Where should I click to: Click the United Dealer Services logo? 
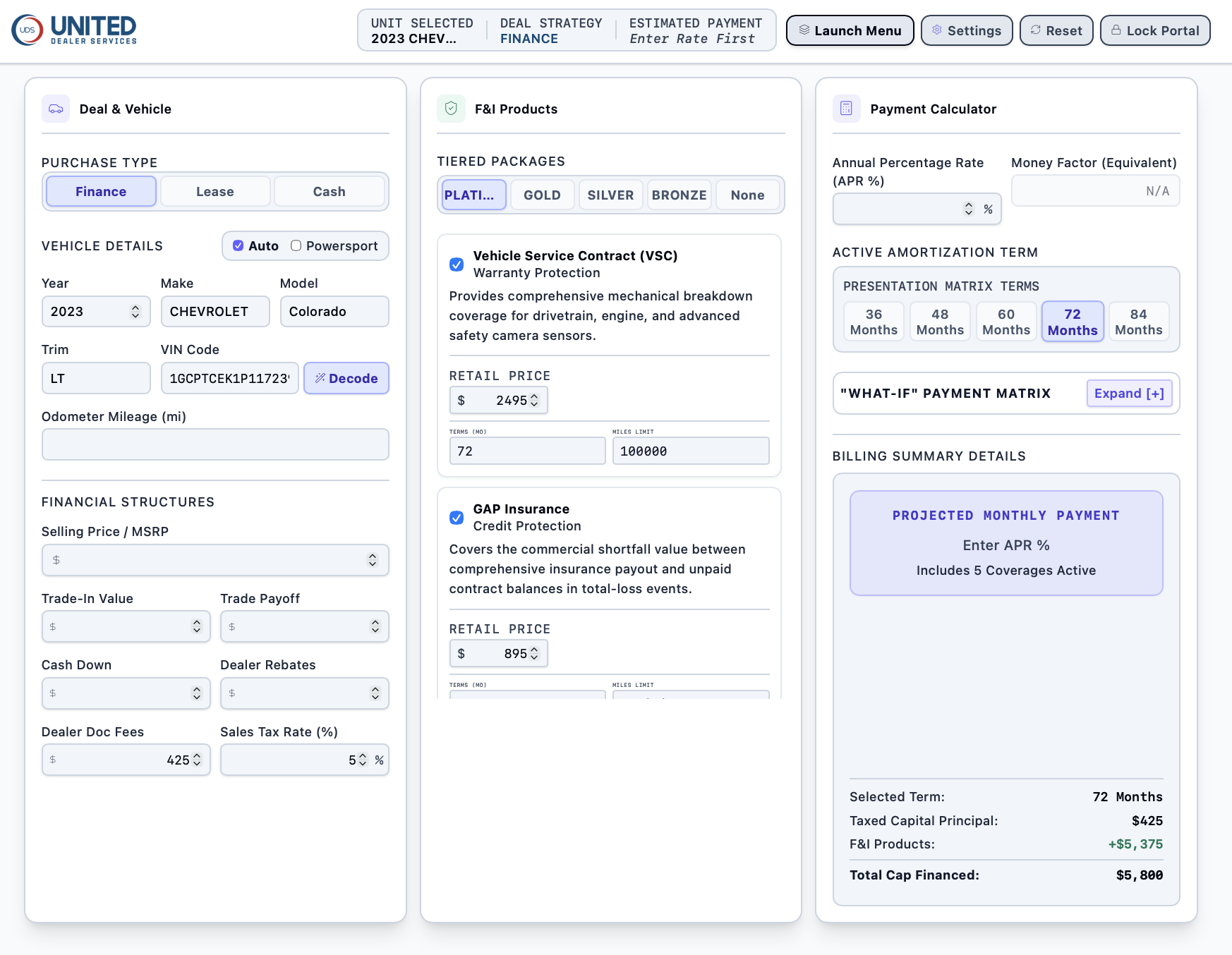[74, 30]
